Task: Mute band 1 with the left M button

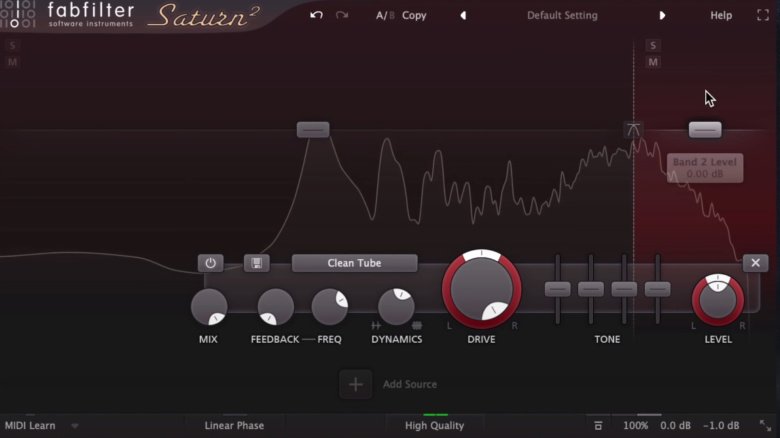Action: [12, 62]
